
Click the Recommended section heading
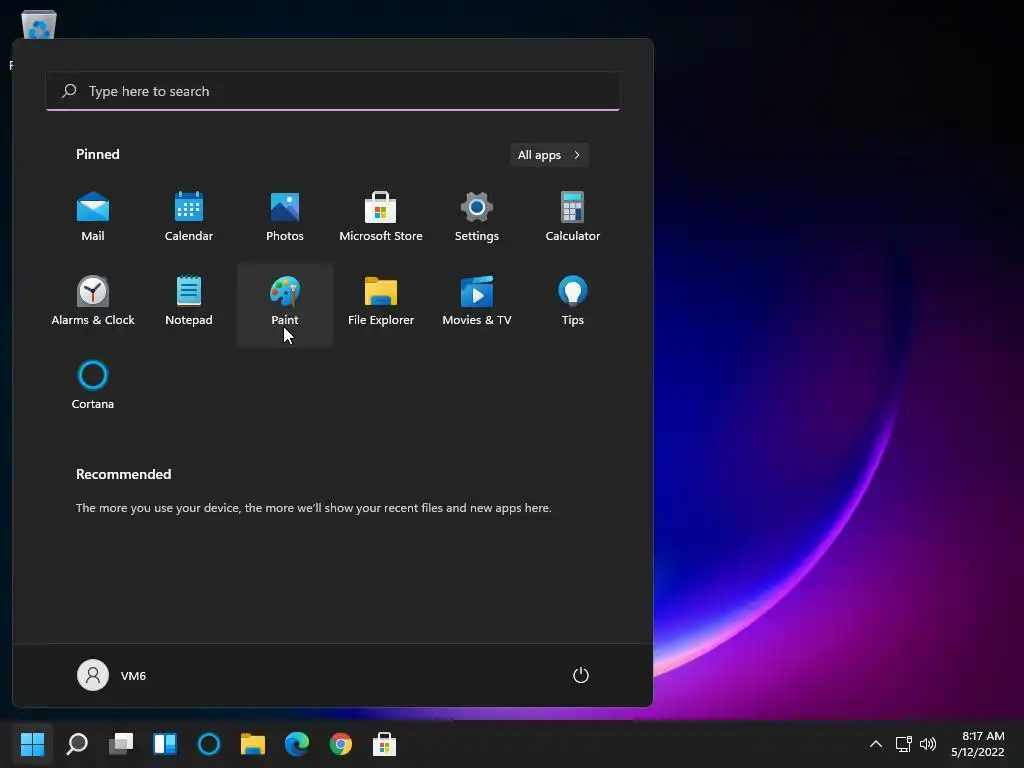(123, 474)
